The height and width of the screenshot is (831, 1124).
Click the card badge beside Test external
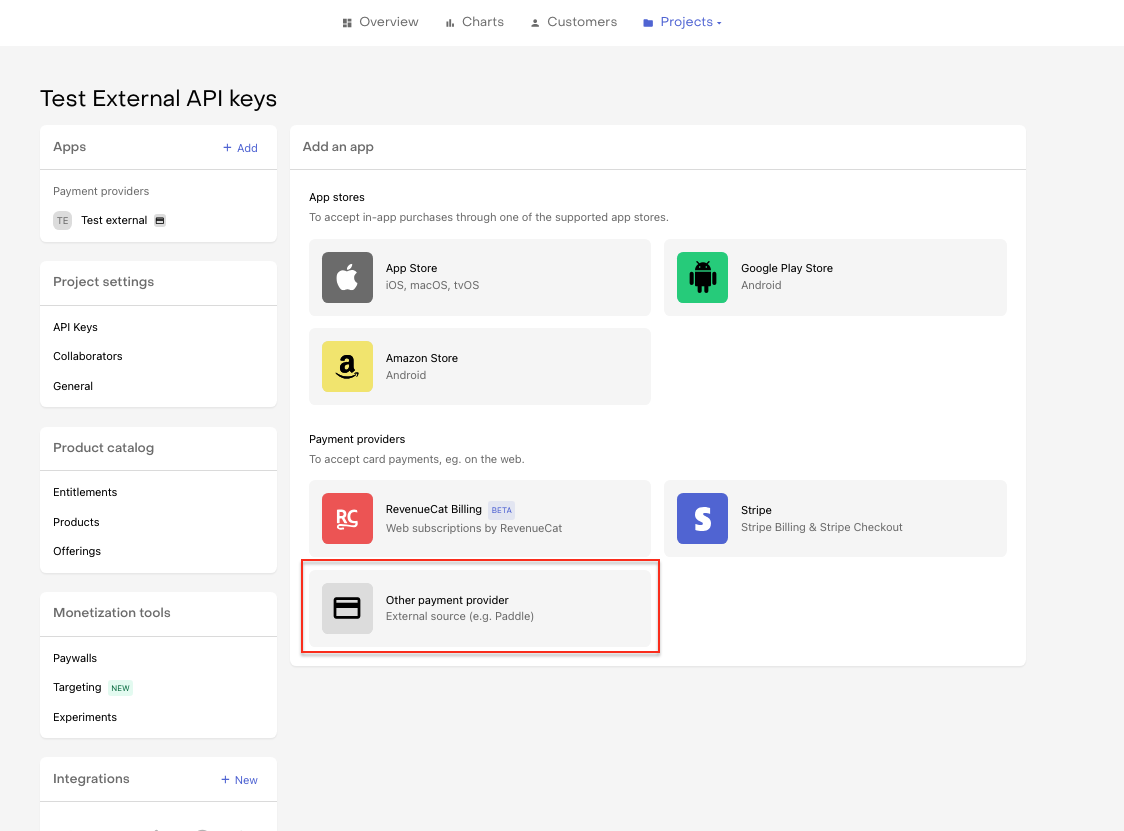(x=160, y=220)
